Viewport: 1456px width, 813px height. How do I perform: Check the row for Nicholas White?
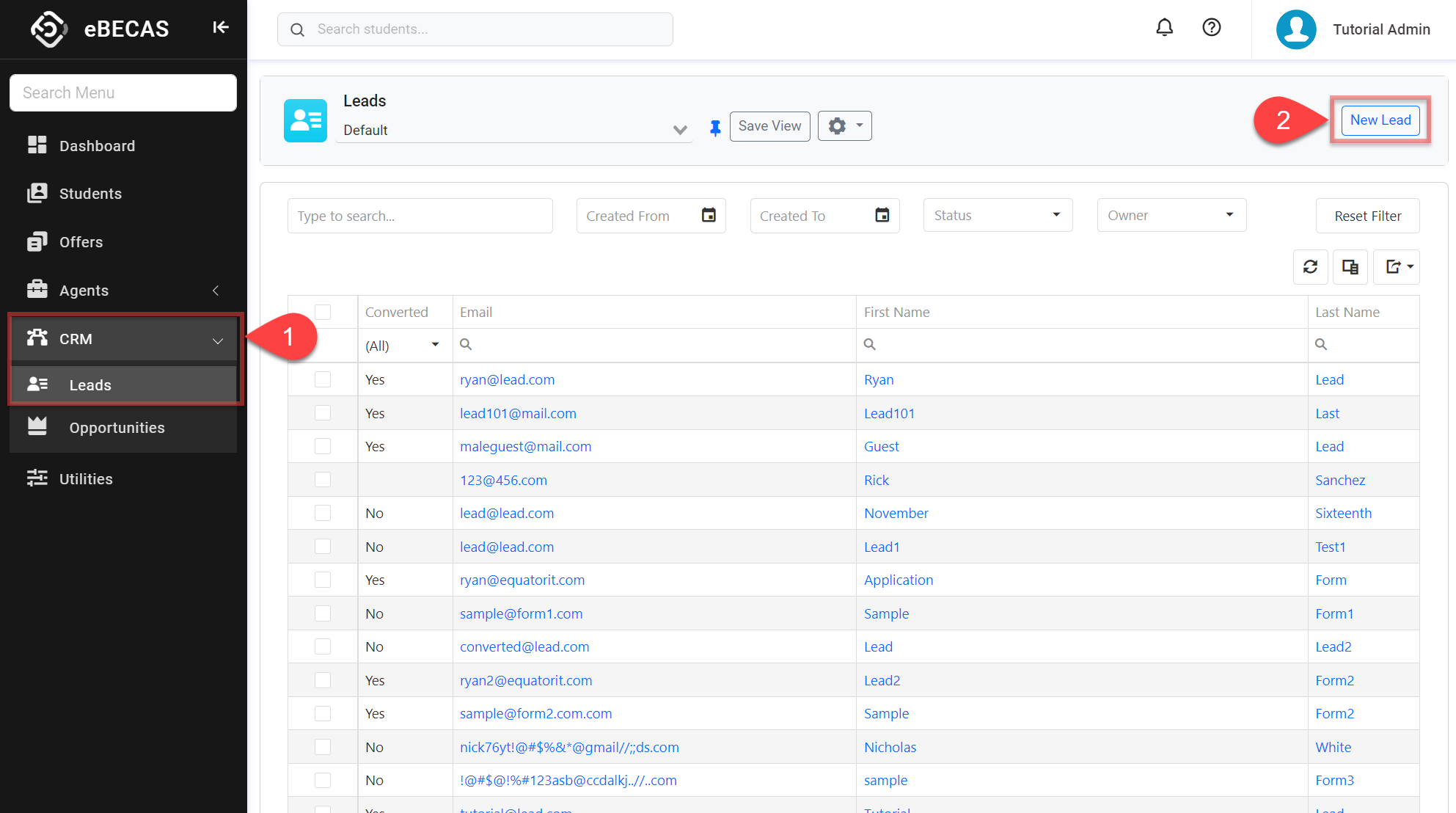tap(323, 747)
